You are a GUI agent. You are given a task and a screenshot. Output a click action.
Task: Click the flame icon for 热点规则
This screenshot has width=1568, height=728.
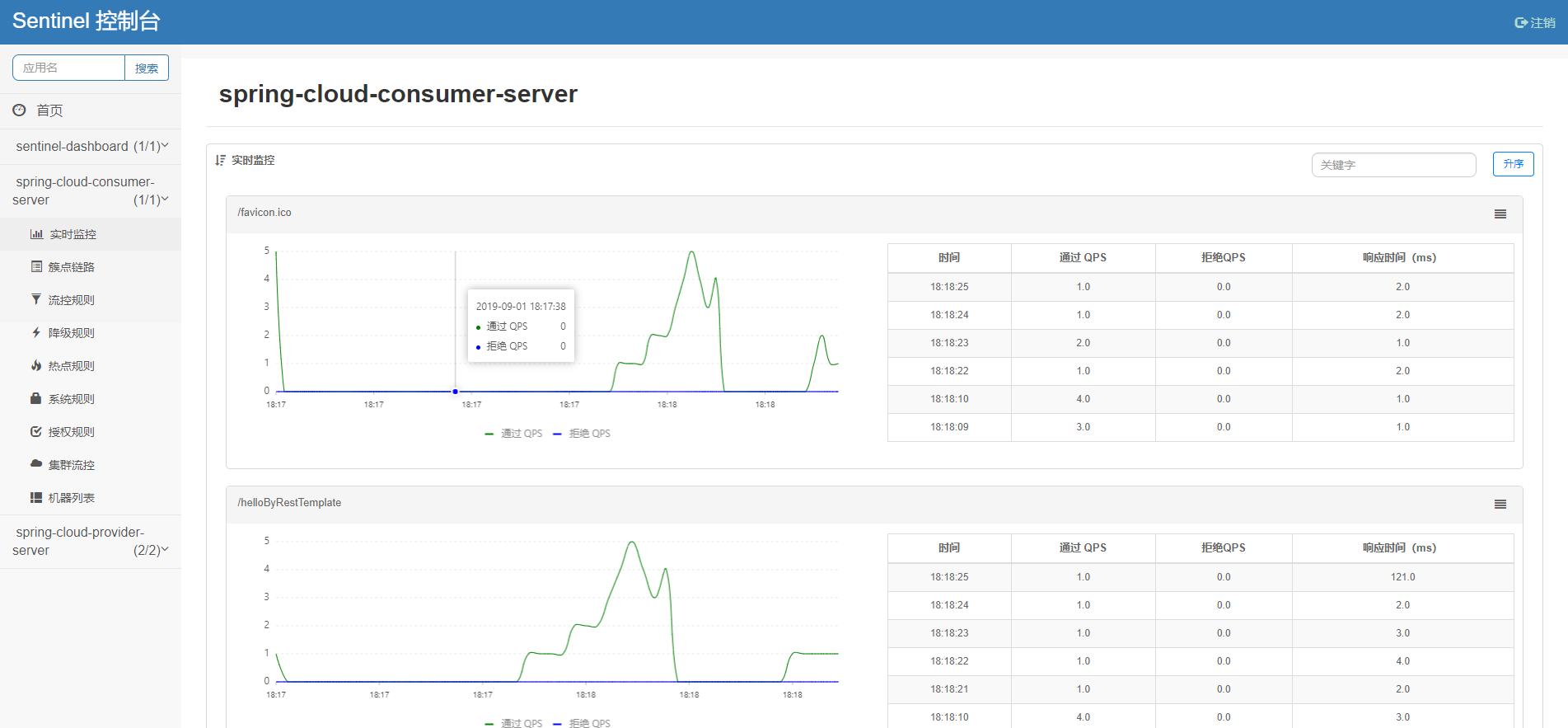(x=36, y=366)
